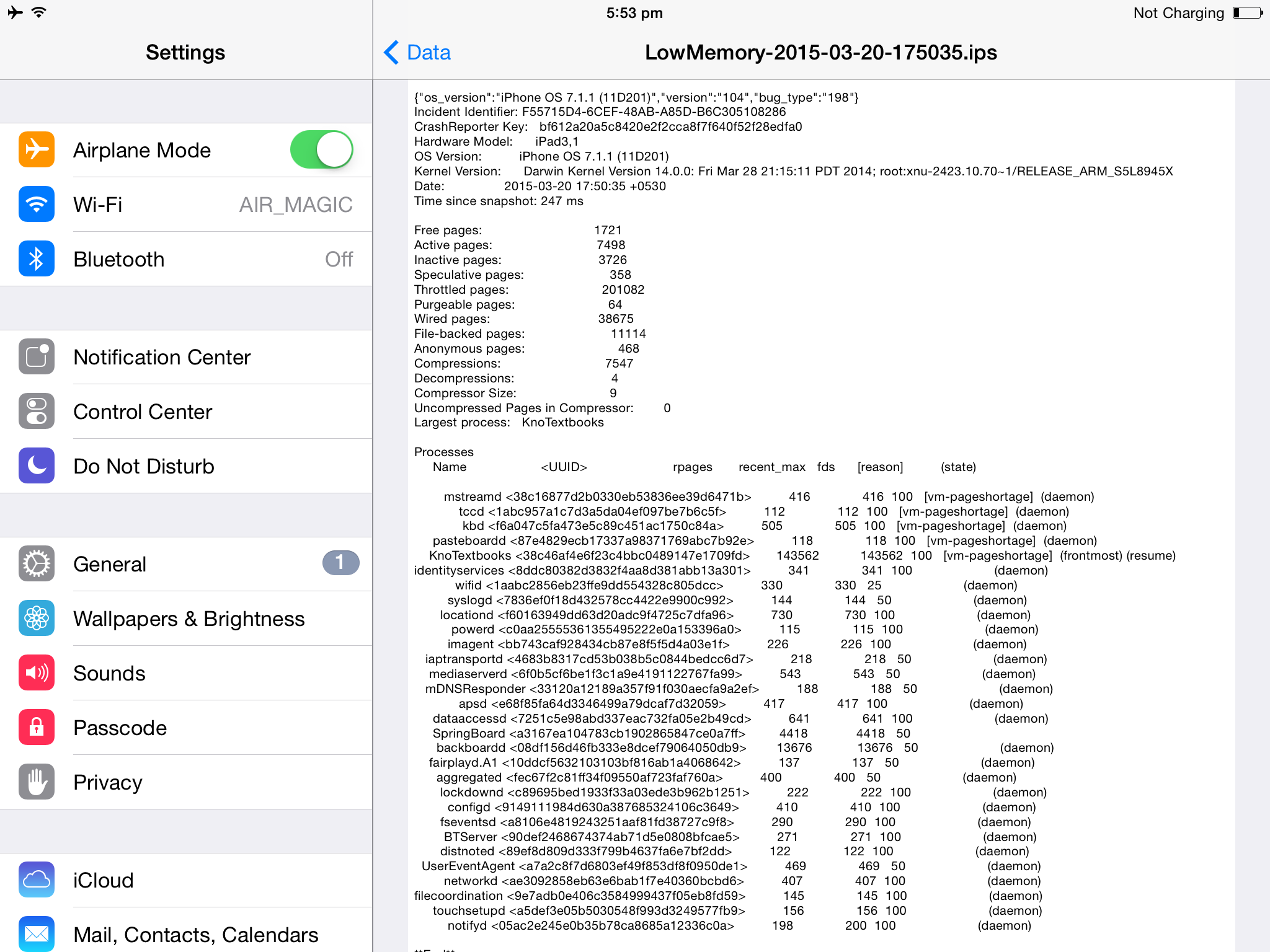Image resolution: width=1270 pixels, height=952 pixels.
Task: Tap the Kernel Version line
Action: [x=794, y=172]
